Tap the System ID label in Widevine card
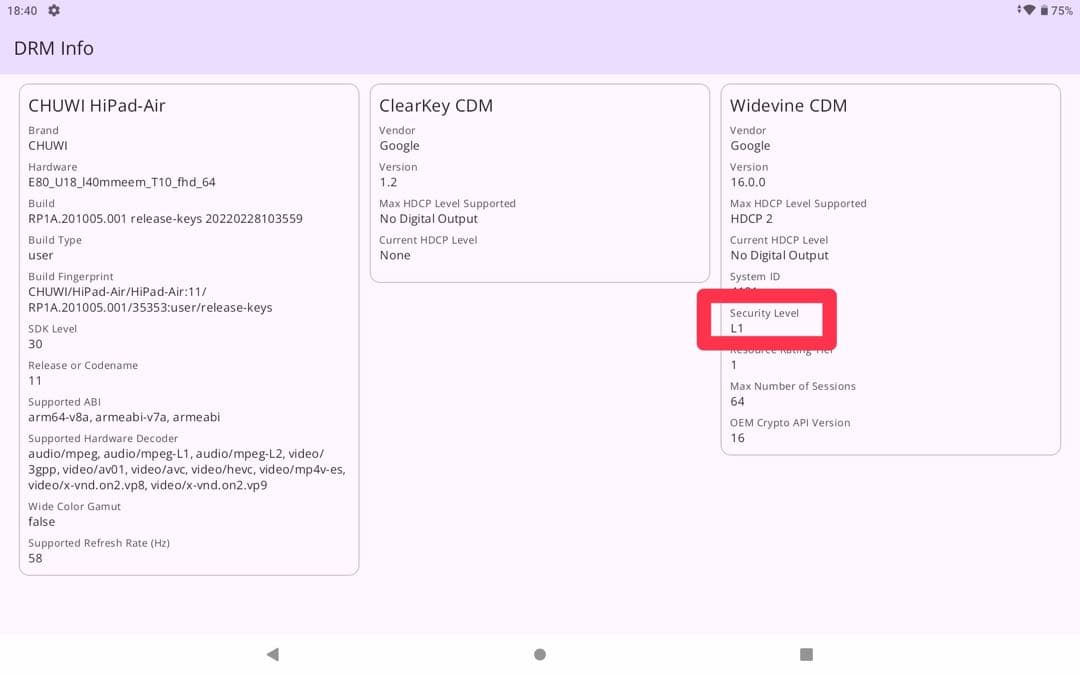This screenshot has height=675, width=1080. (755, 276)
